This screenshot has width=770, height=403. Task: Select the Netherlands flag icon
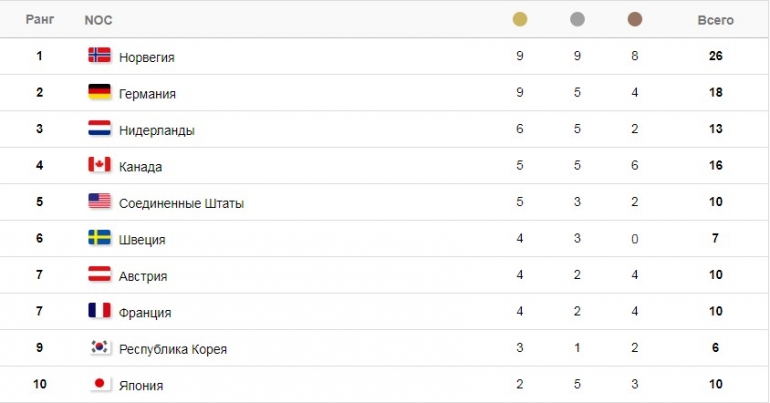coord(99,128)
